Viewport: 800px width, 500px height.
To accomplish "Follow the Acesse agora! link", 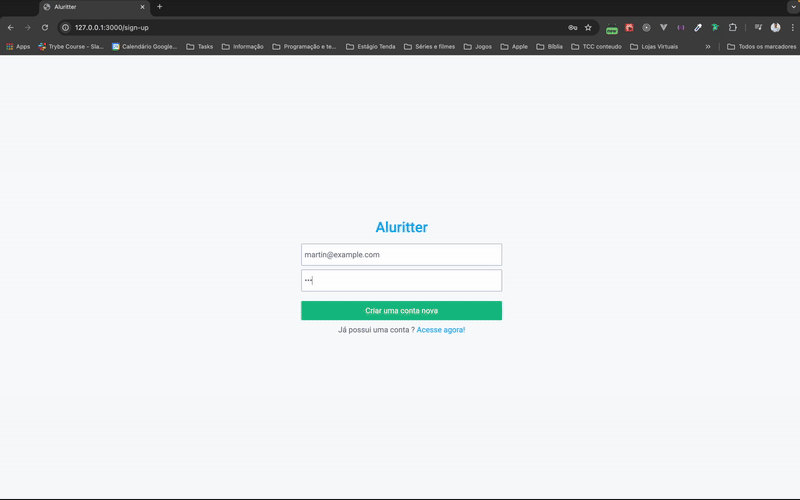I will [441, 330].
